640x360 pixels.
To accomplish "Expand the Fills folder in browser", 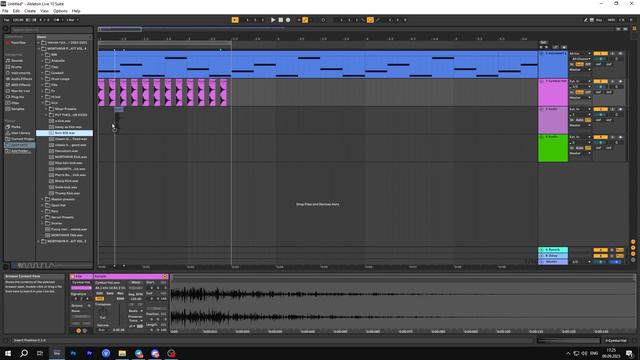I will [x=42, y=85].
